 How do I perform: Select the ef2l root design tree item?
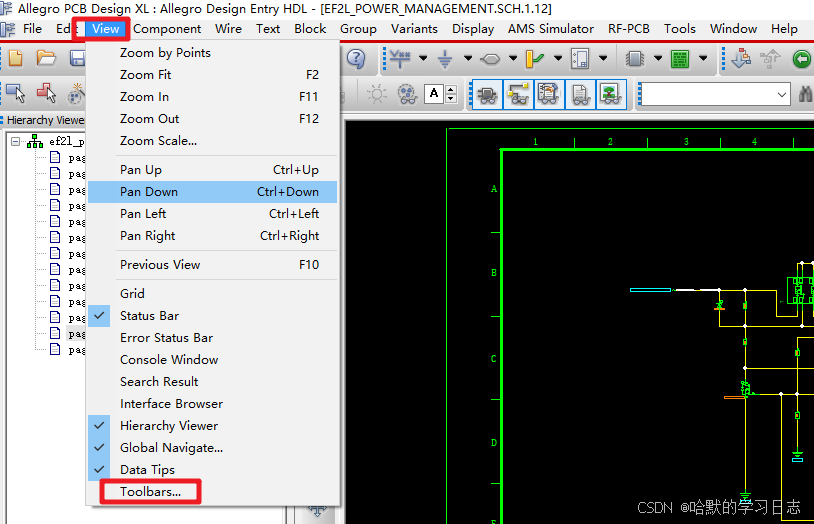click(66, 141)
